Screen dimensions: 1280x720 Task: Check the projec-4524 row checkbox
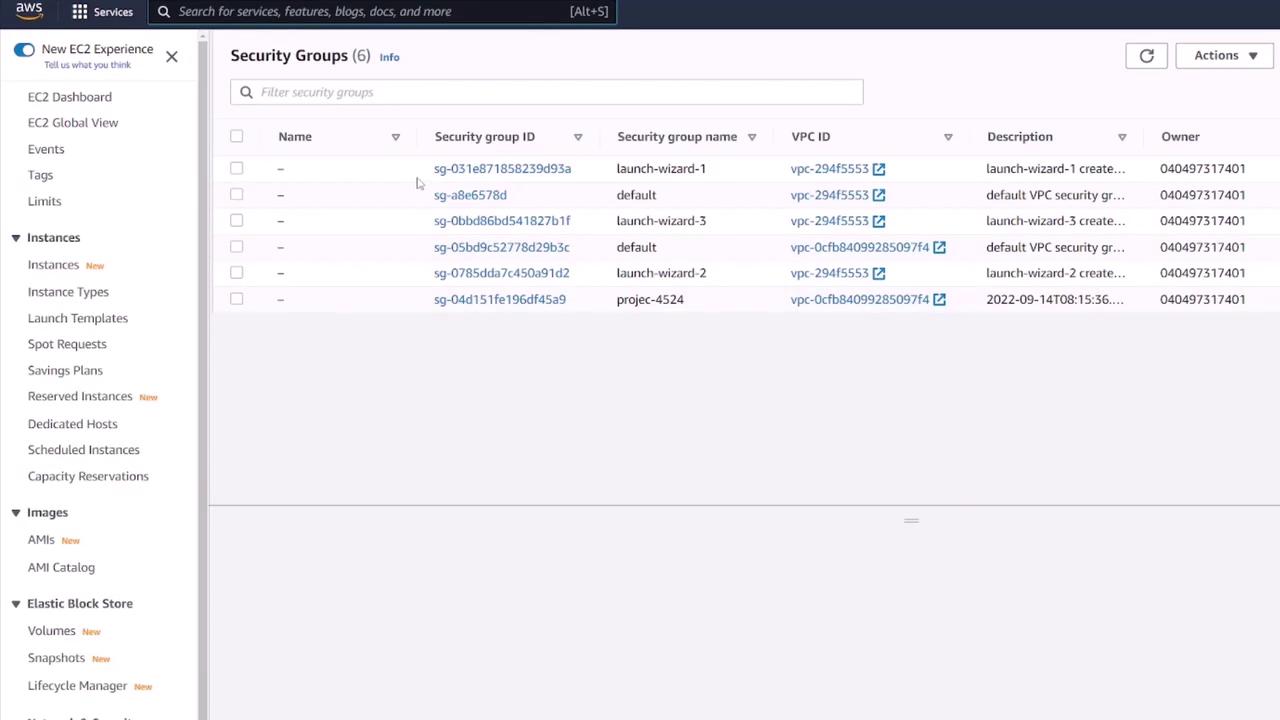point(237,299)
